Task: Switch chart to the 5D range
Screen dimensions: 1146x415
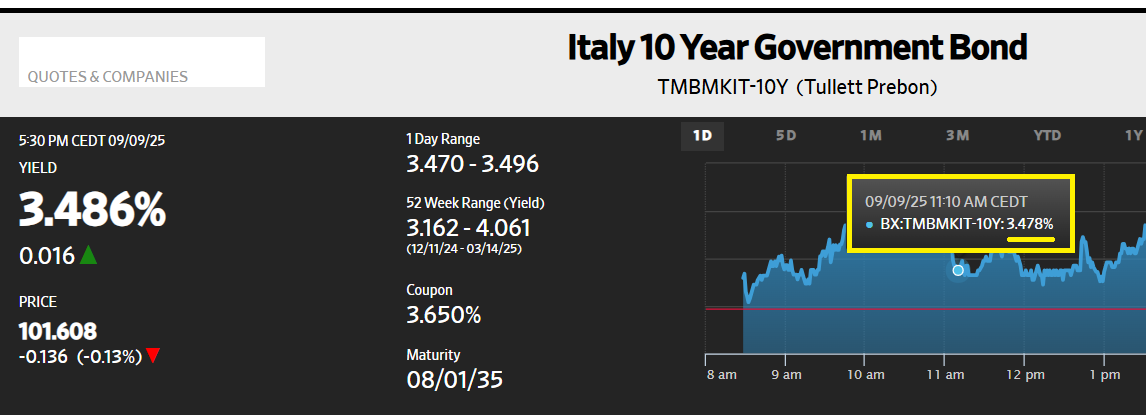Action: [x=786, y=136]
